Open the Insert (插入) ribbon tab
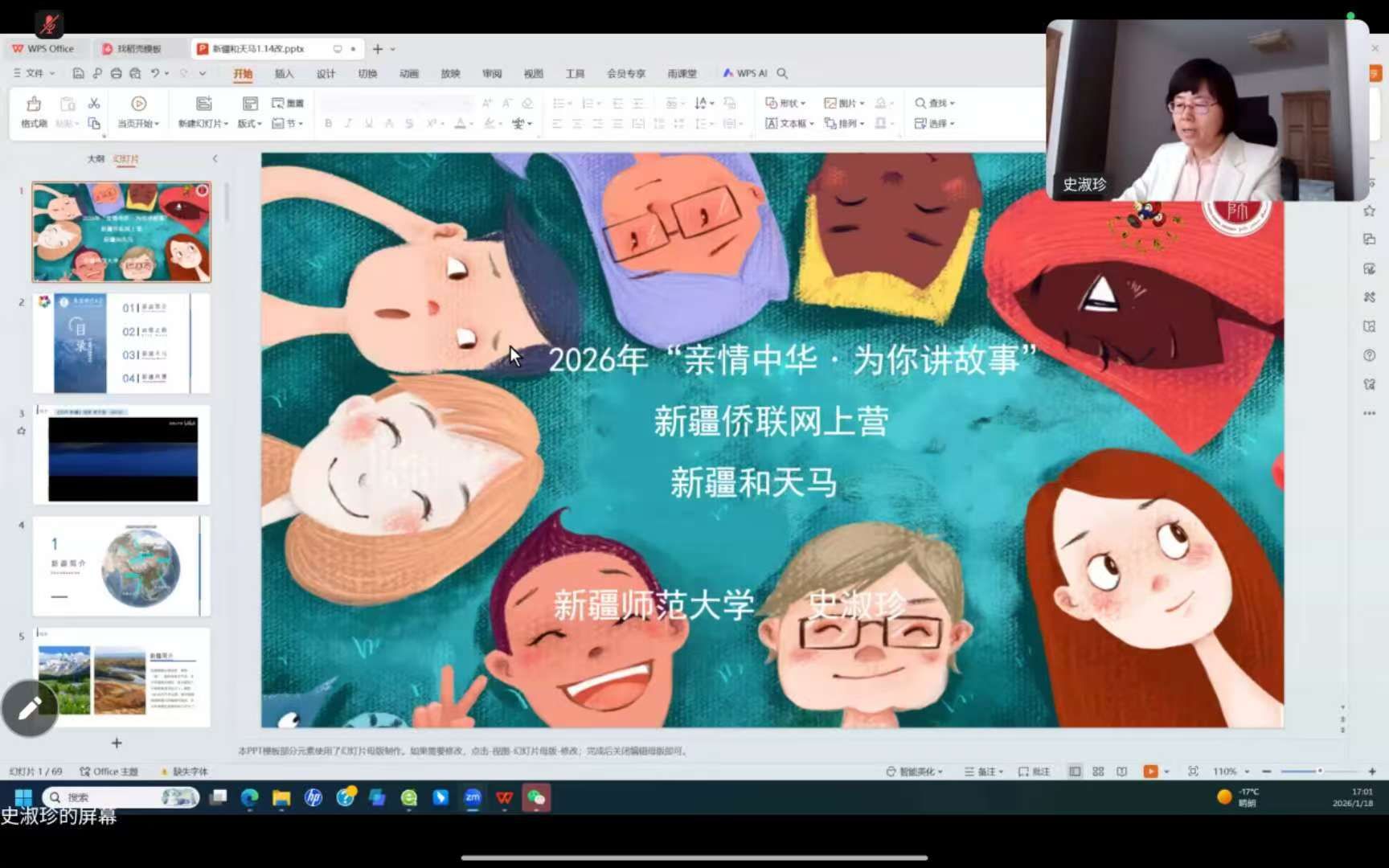The image size is (1389, 868). click(284, 73)
